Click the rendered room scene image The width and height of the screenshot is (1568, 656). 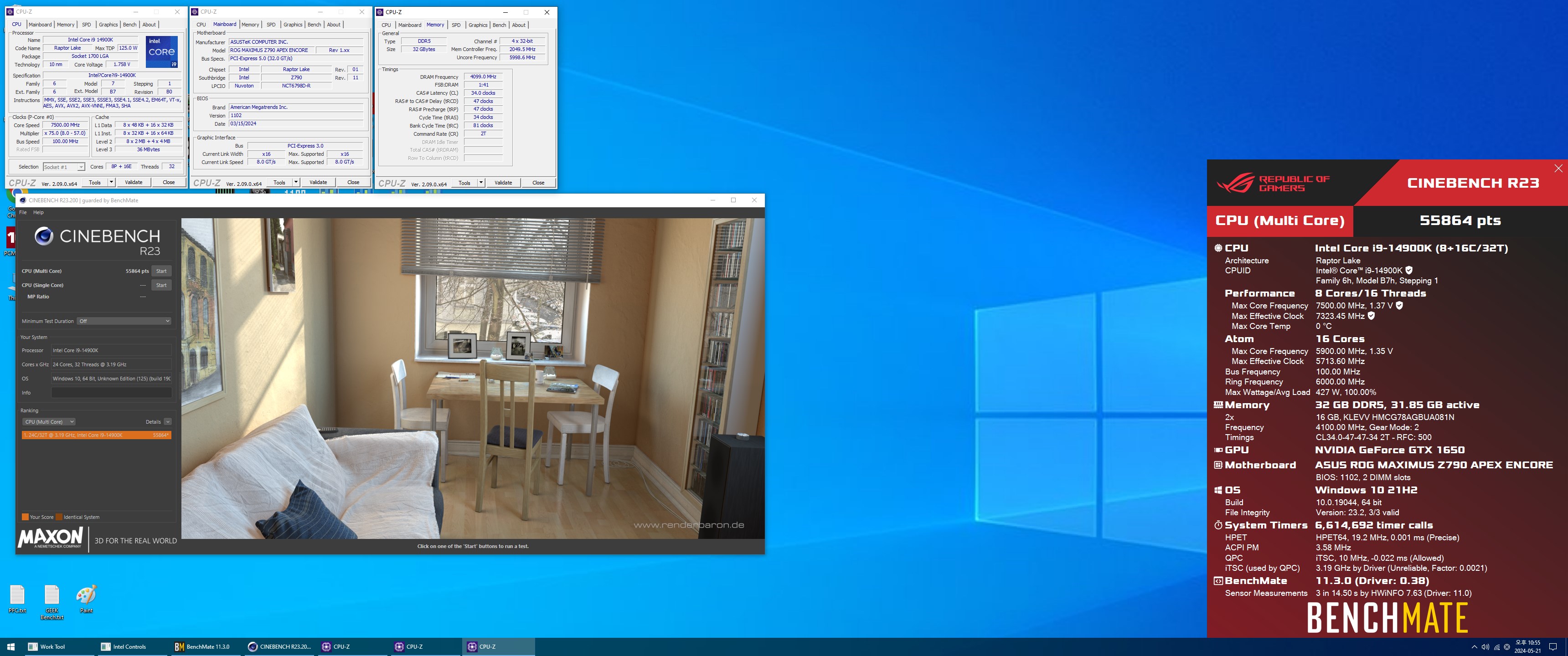(472, 378)
